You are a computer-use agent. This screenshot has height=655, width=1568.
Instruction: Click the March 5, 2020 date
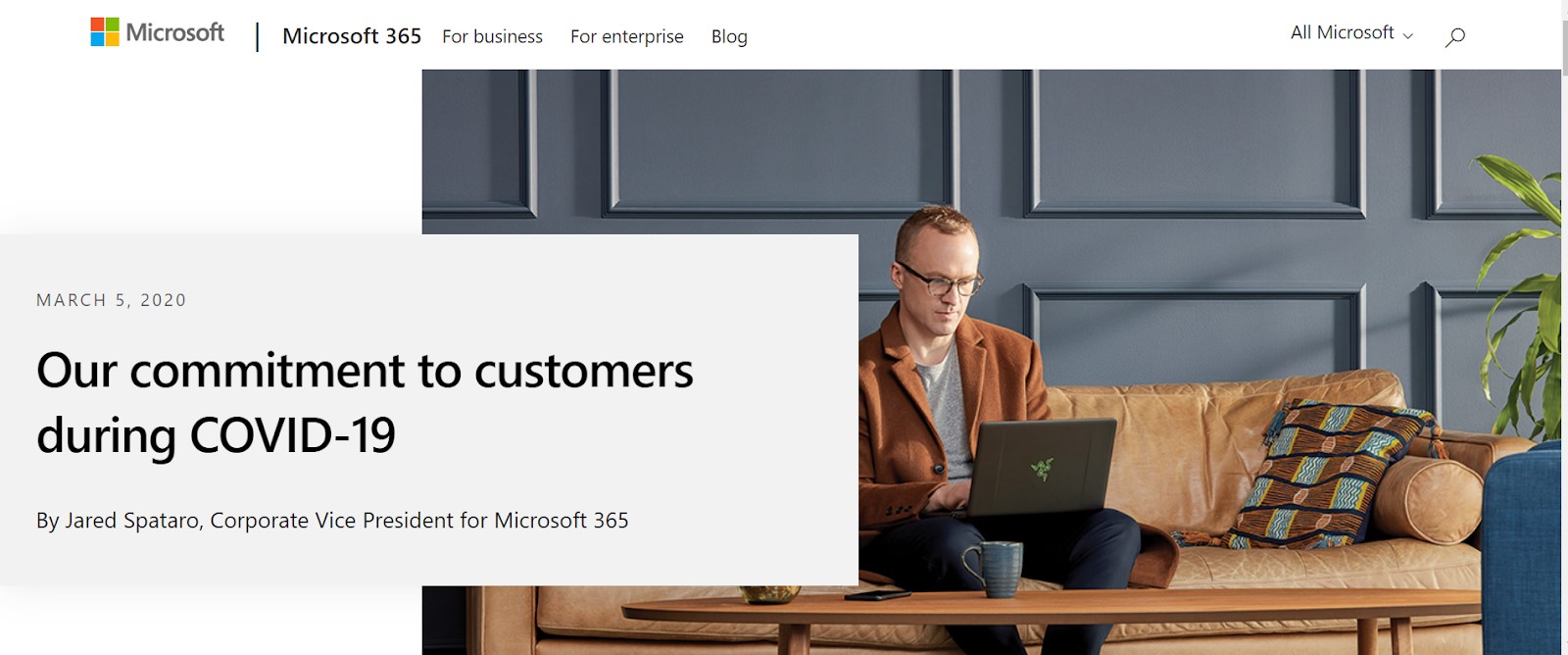(111, 300)
